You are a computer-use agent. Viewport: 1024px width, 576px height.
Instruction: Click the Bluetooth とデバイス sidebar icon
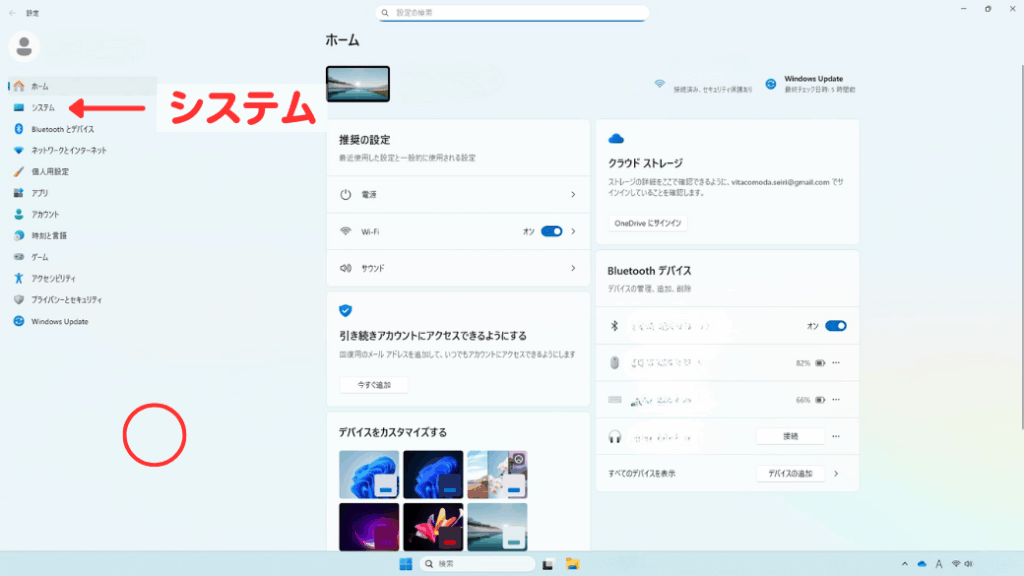pos(19,129)
